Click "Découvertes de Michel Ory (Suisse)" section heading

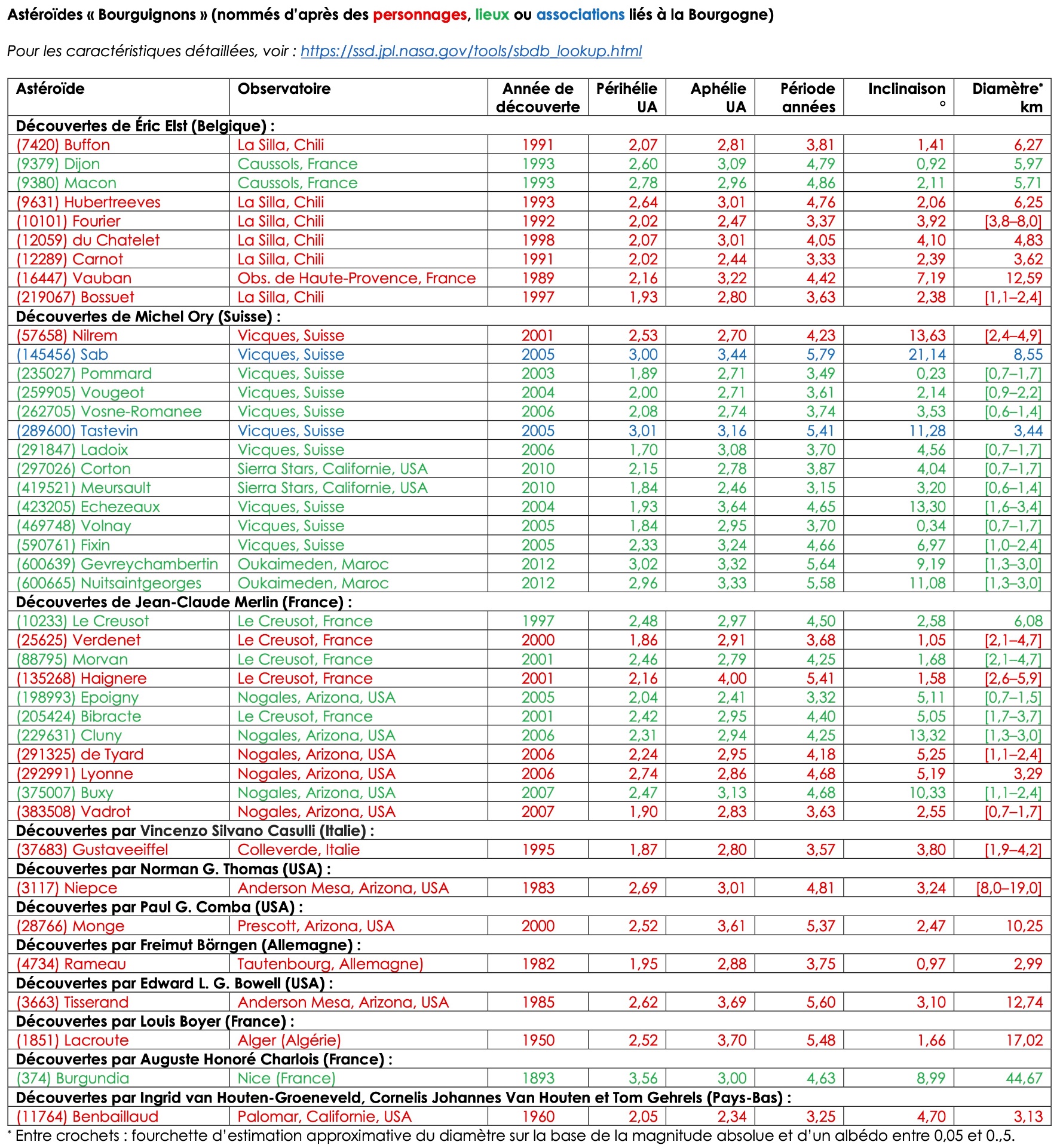click(148, 317)
